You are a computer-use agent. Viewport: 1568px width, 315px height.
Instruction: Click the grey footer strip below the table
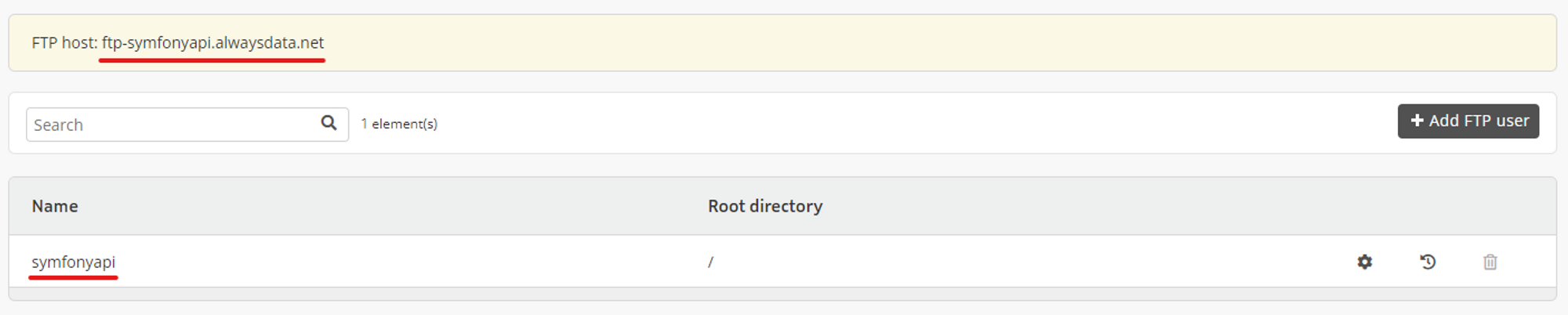click(782, 294)
